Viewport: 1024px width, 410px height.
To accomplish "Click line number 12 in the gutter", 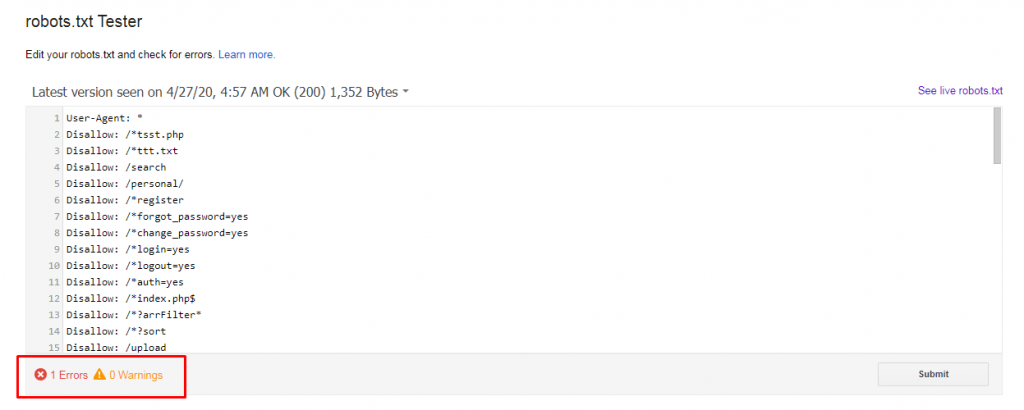I will [55, 298].
